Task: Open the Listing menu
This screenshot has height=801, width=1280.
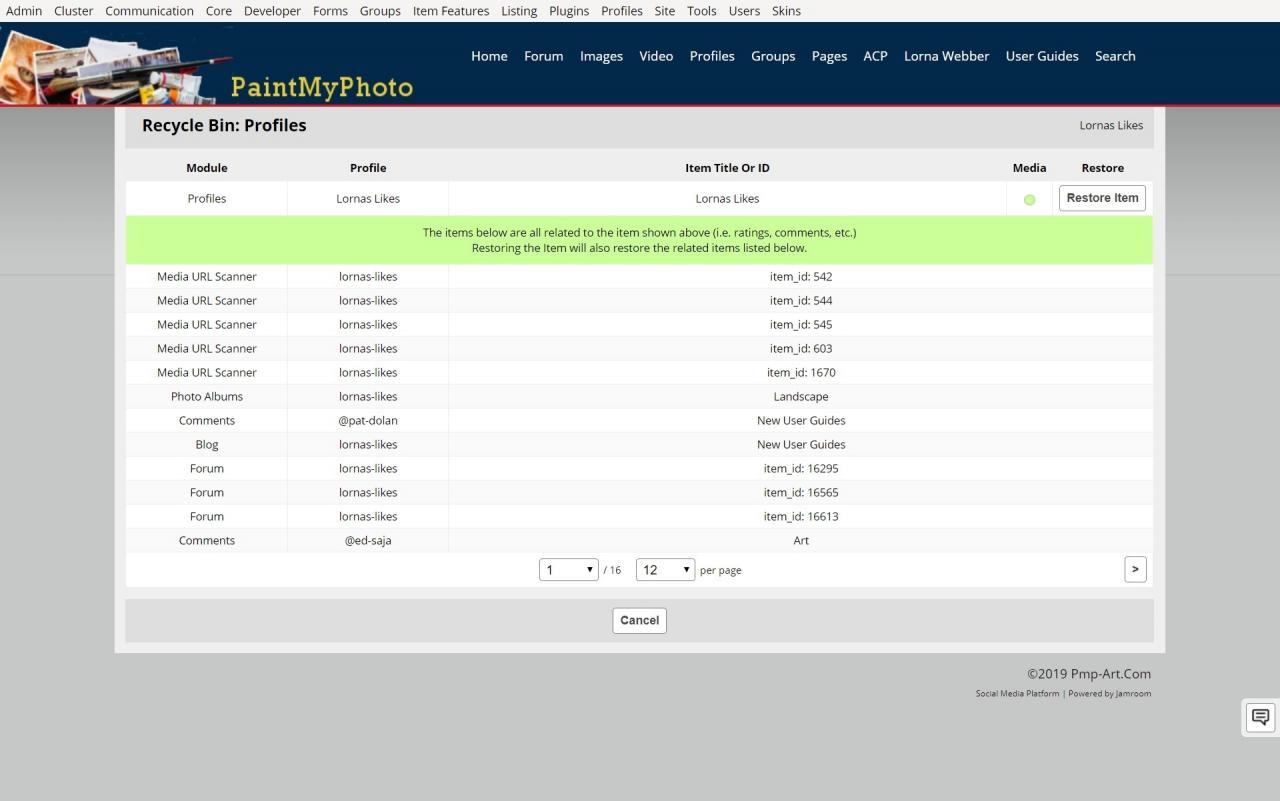Action: [x=519, y=11]
